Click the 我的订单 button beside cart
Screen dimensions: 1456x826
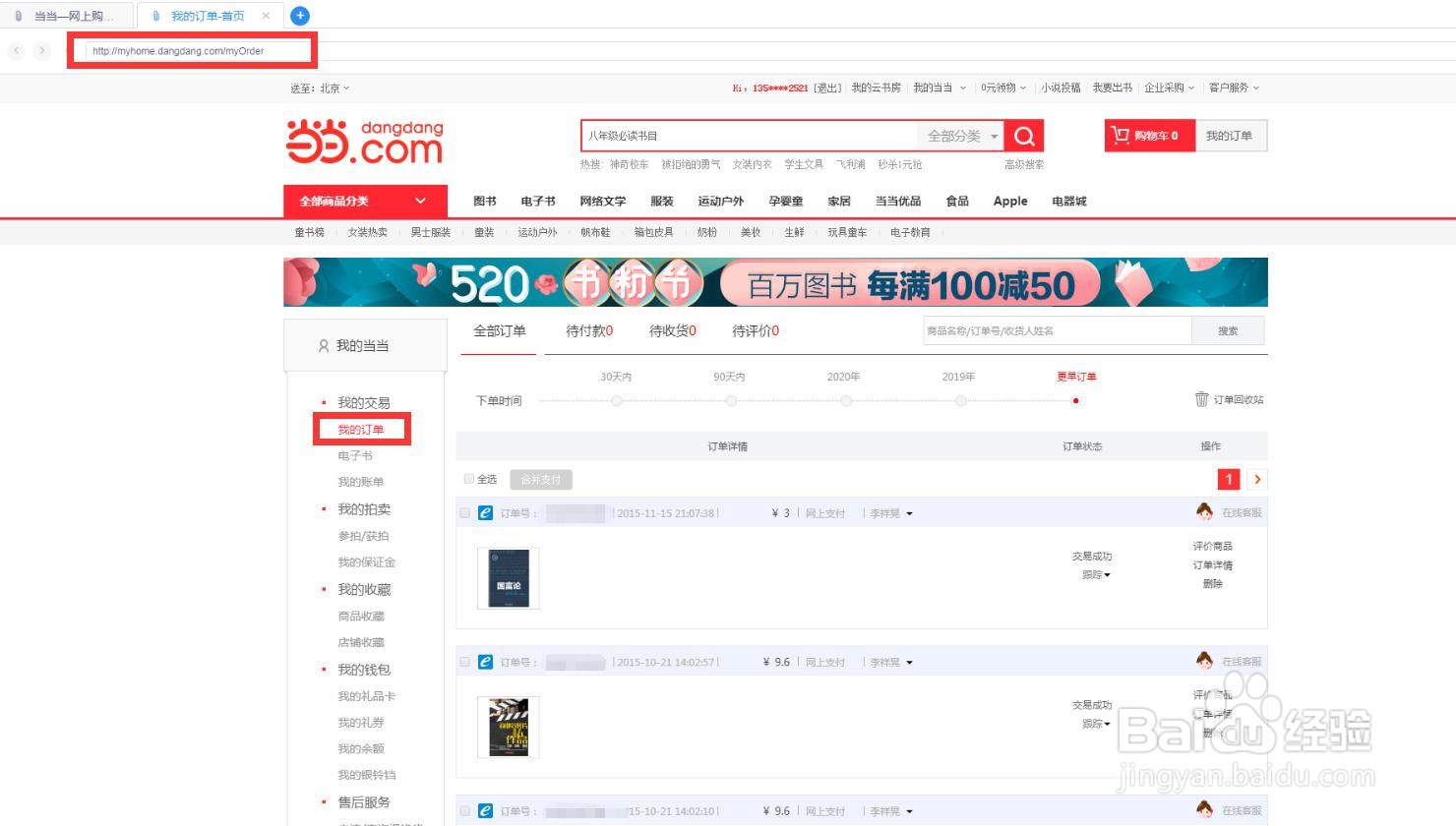point(1230,136)
